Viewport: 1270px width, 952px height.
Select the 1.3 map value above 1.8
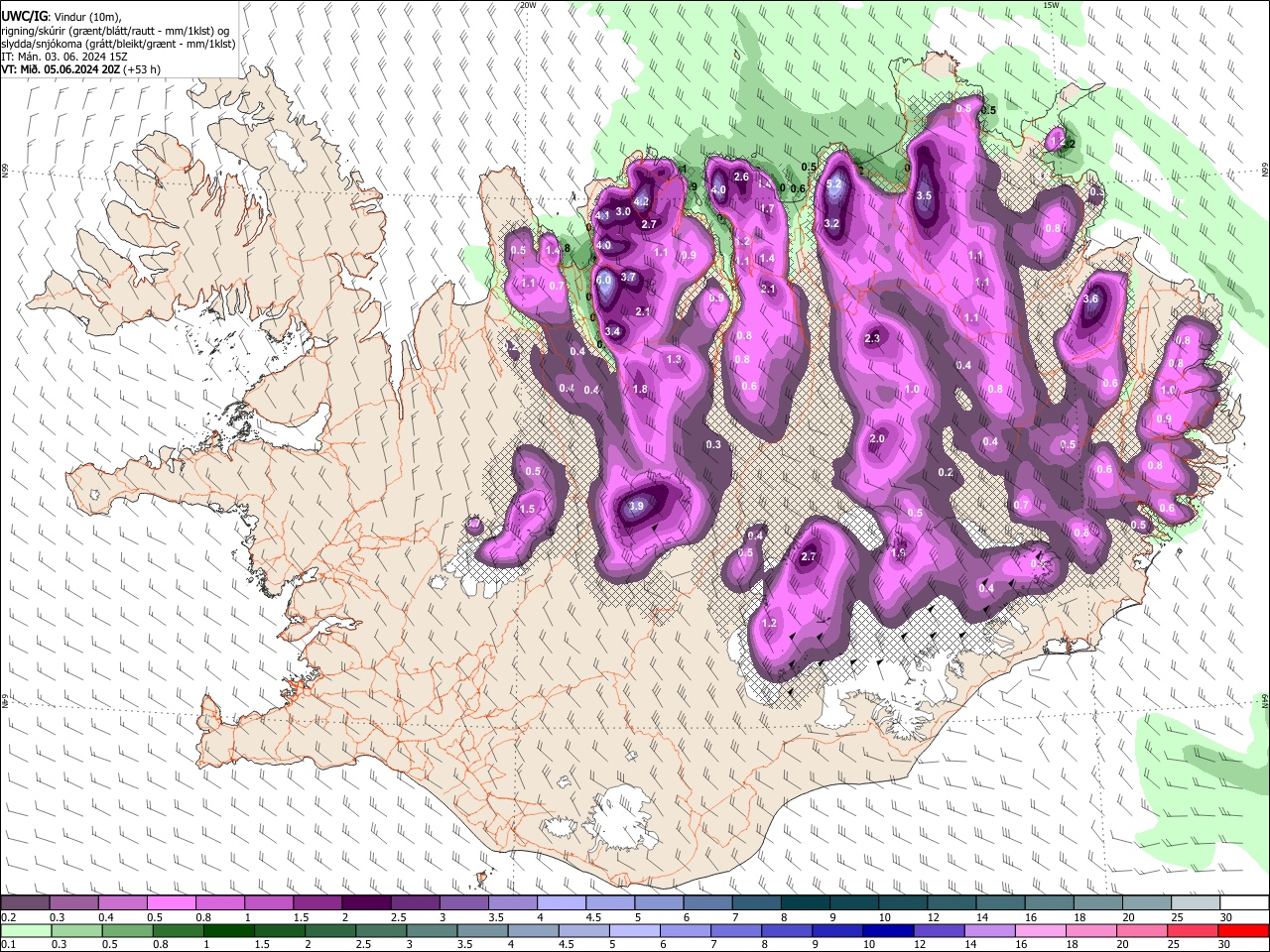(x=674, y=359)
